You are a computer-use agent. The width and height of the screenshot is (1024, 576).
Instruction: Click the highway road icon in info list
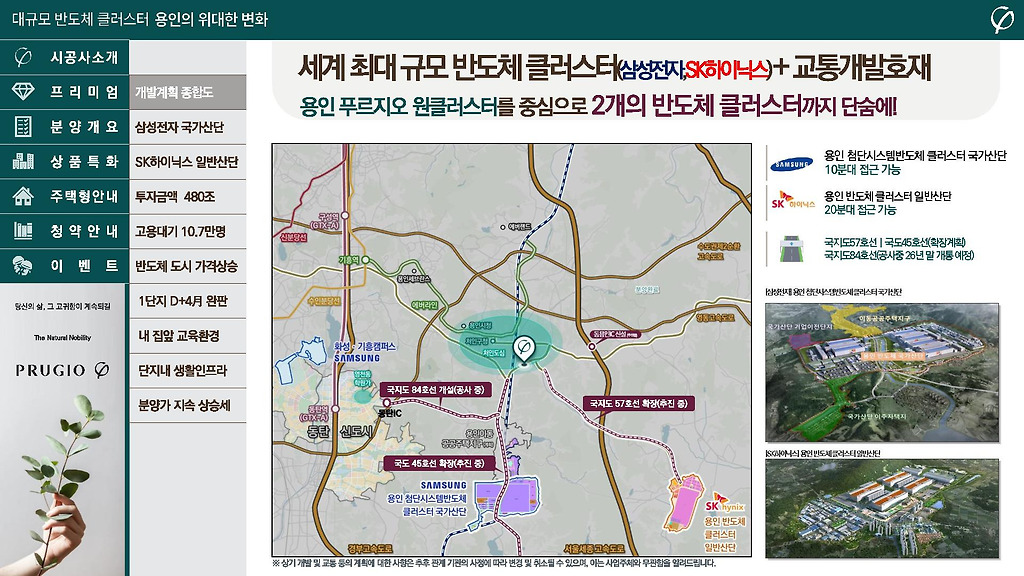click(x=791, y=249)
